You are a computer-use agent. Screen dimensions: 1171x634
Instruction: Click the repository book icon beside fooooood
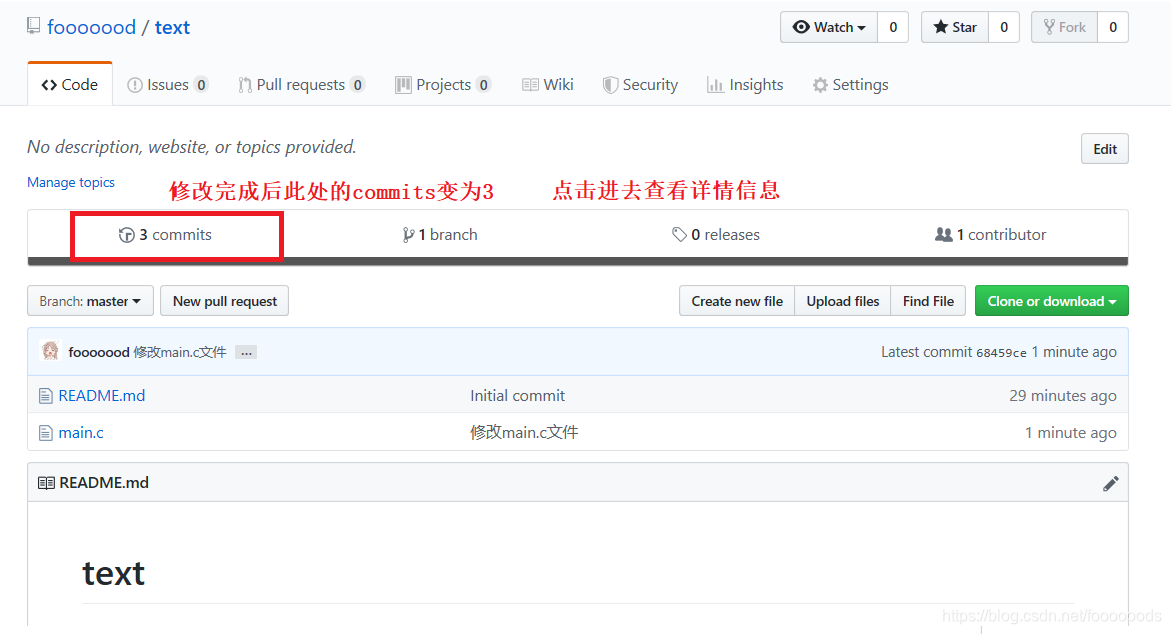pos(34,27)
